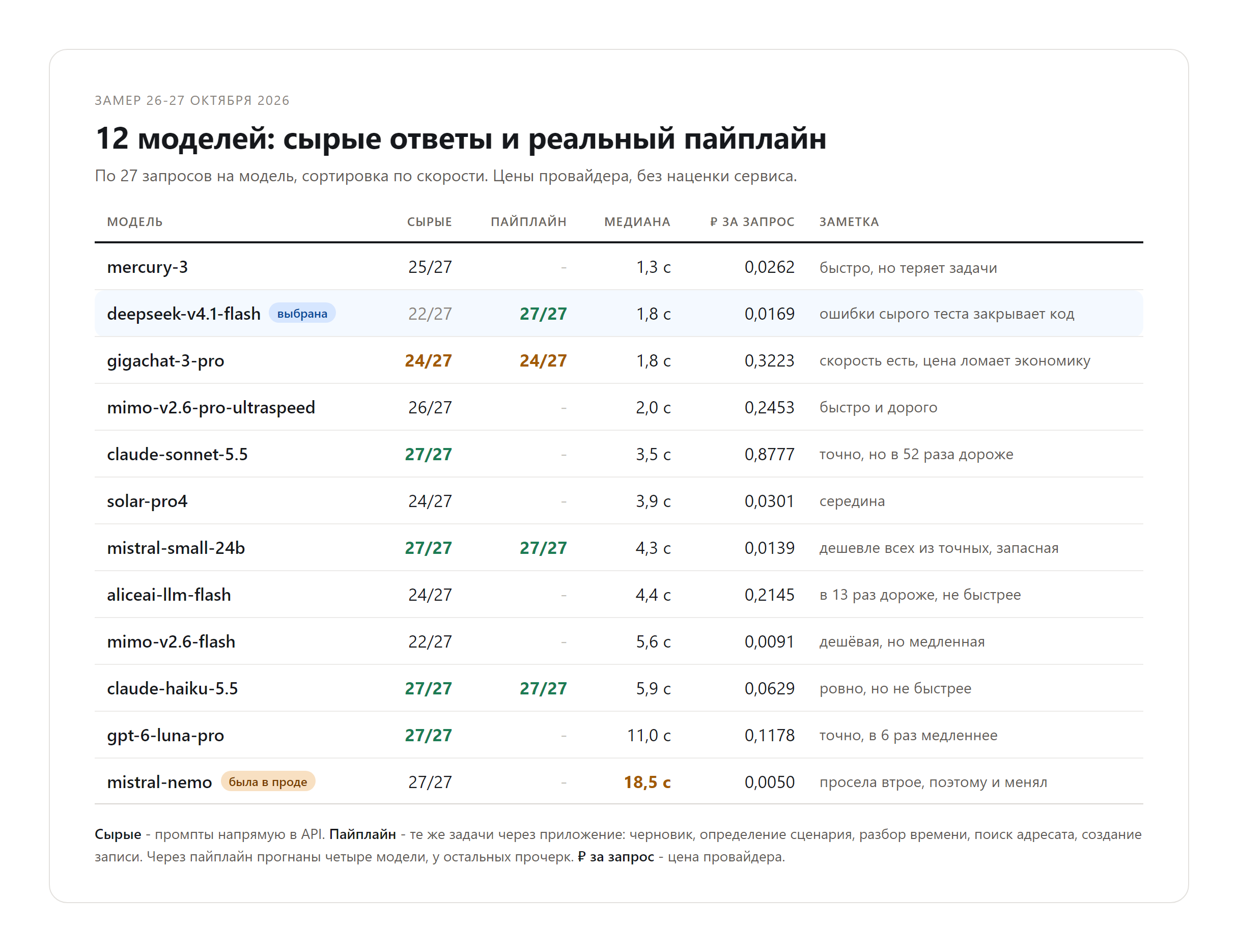Screen dimensions: 1238x952
Task: Select the claude-sonnet-5.5 model name
Action: point(177,454)
